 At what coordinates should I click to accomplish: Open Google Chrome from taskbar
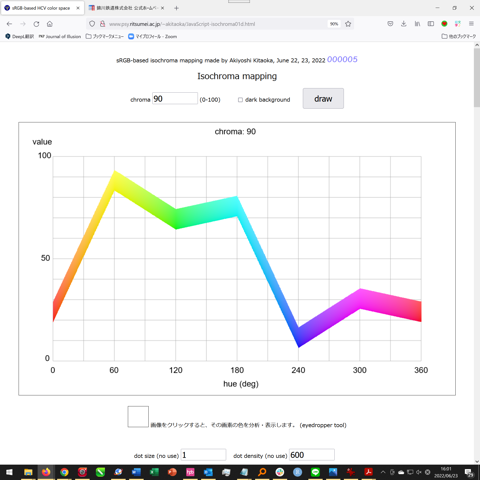tap(64, 472)
